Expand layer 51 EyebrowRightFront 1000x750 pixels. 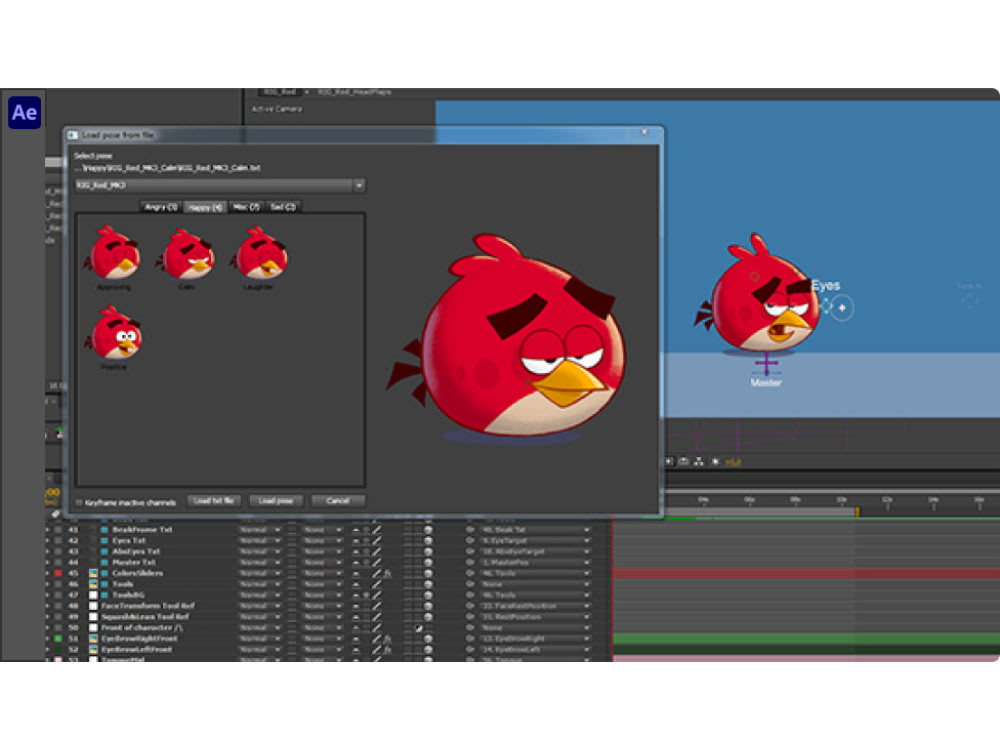(x=48, y=638)
